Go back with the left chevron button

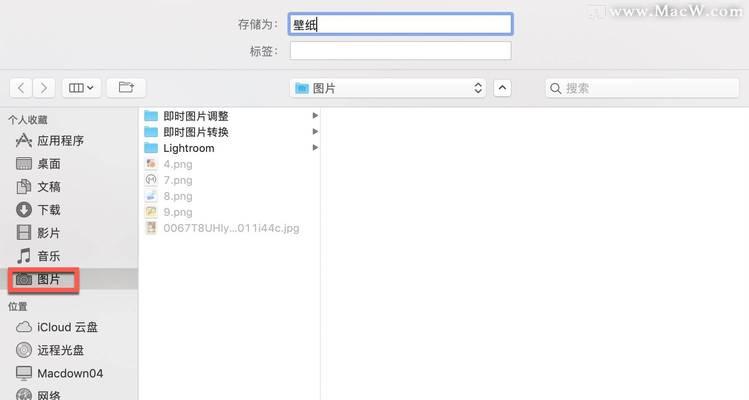(21, 88)
